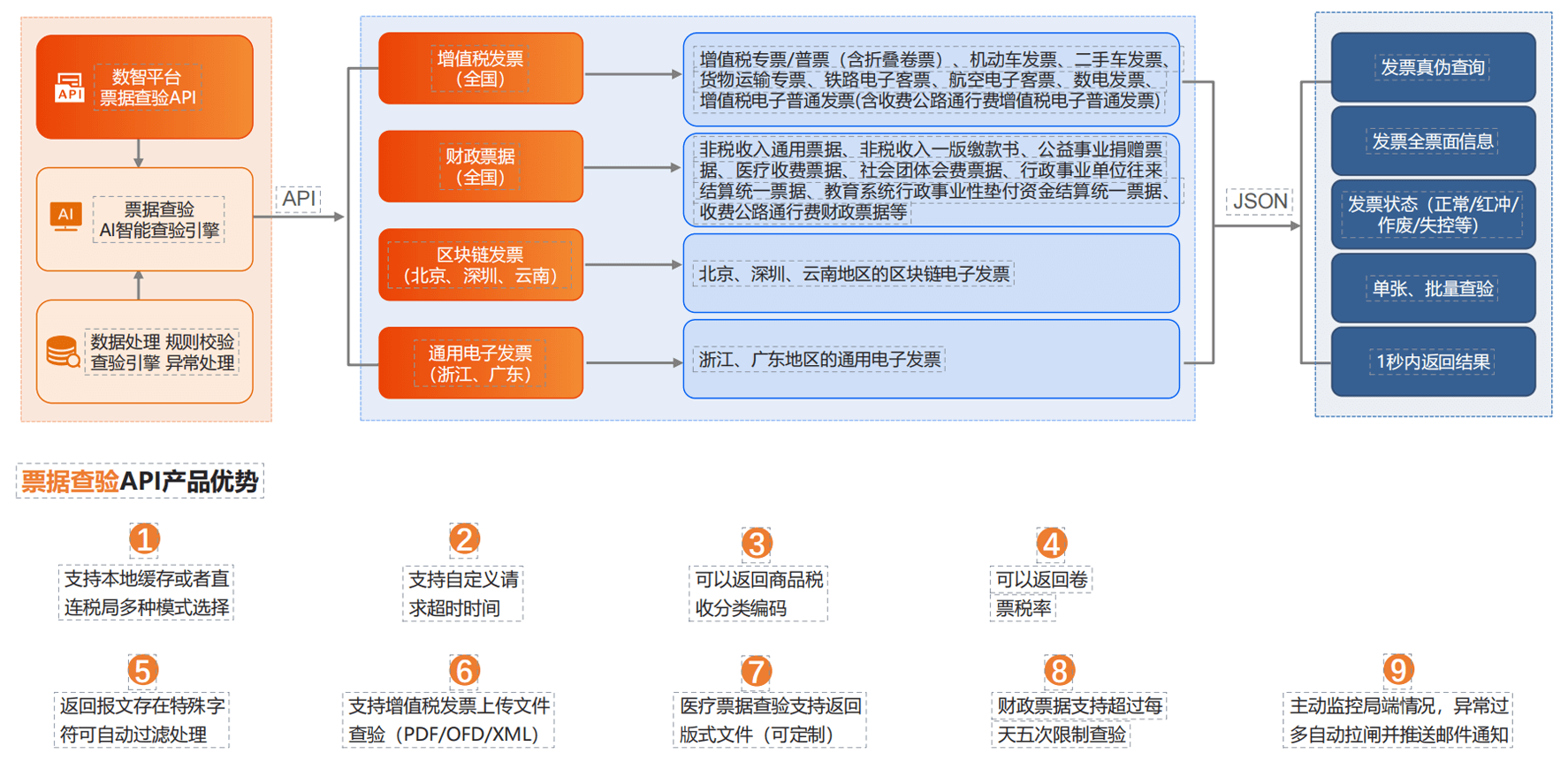This screenshot has width=1568, height=761.
Task: Click the 发票真伪查询 blue box
Action: coord(1433,67)
